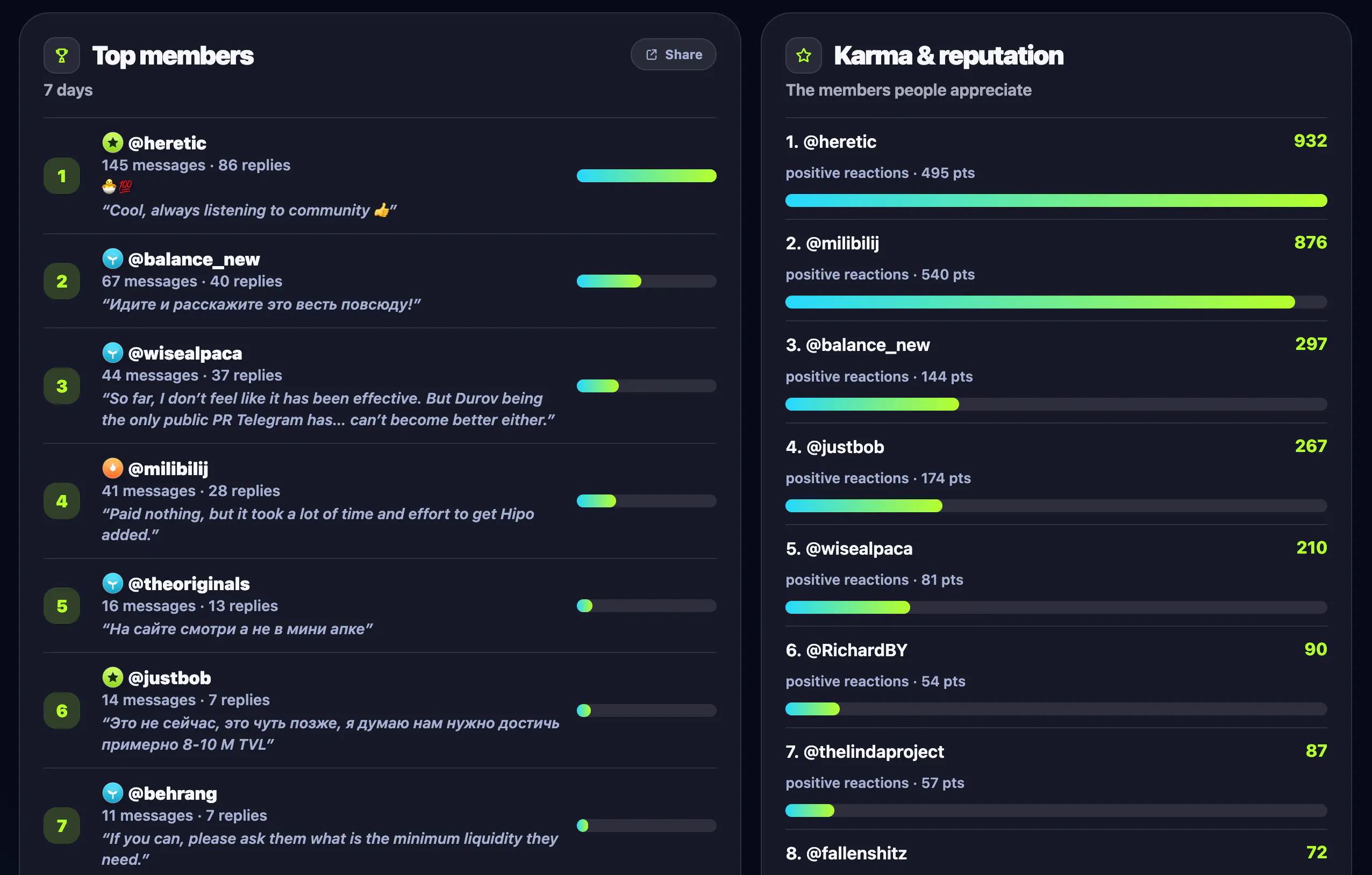Image resolution: width=1372 pixels, height=875 pixels.
Task: Click @heretic's activity bar in Top members
Action: point(646,176)
